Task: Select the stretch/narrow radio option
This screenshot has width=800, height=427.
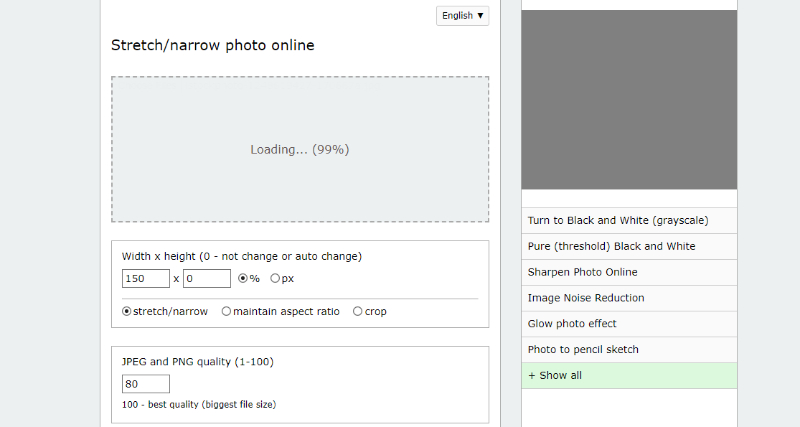Action: click(127, 311)
